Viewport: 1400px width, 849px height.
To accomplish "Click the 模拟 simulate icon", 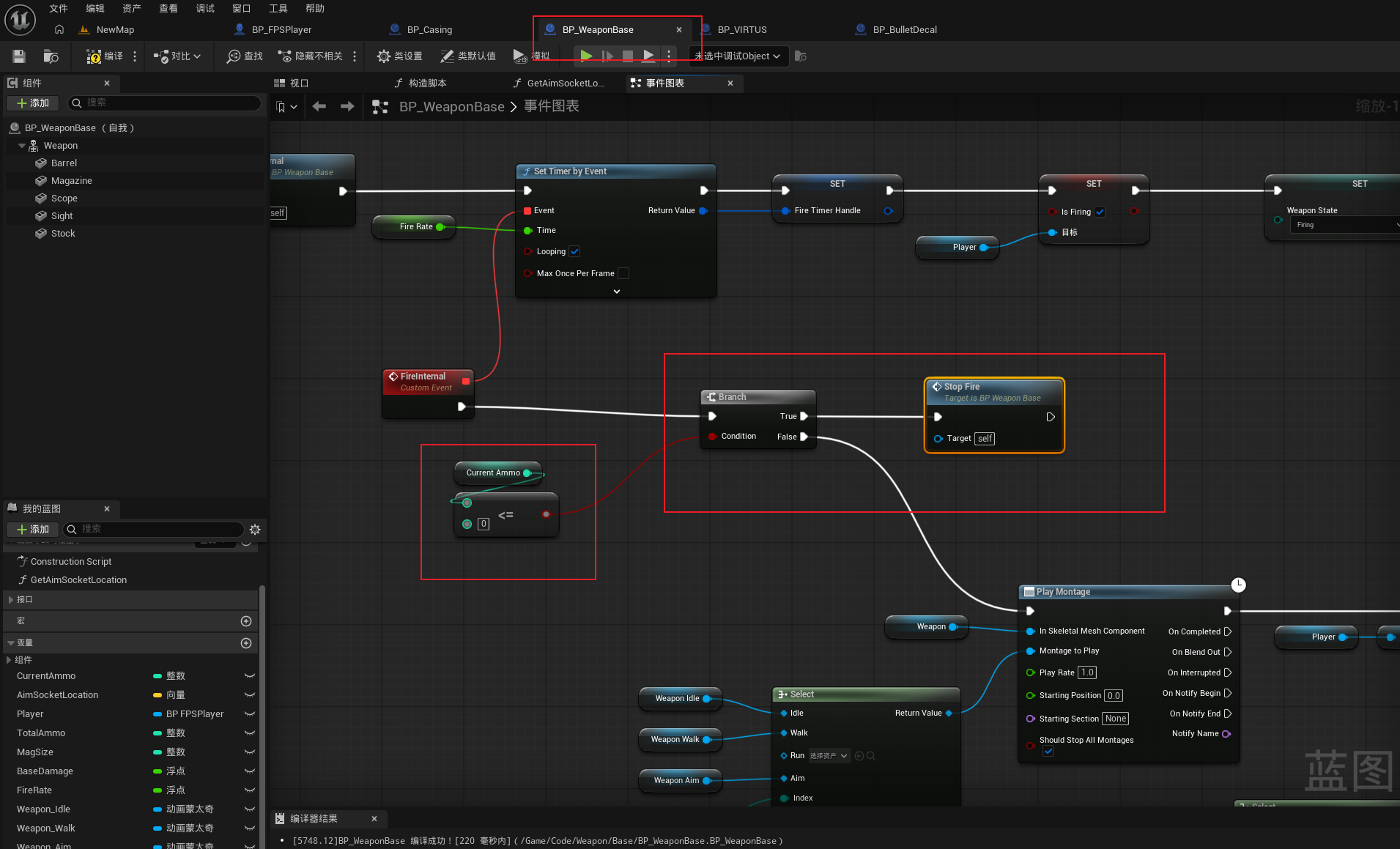I will 520,56.
